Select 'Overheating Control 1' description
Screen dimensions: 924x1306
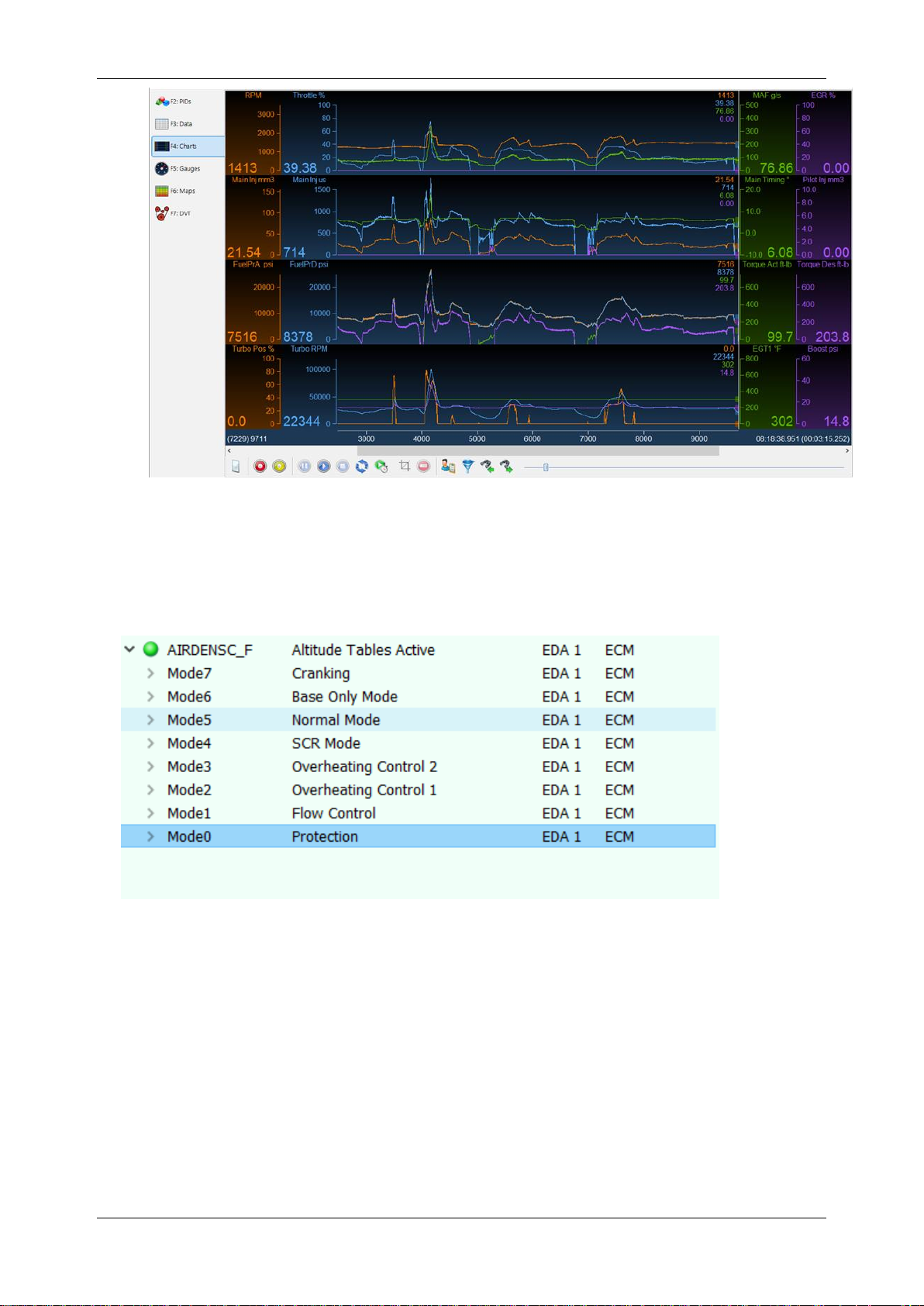[364, 790]
